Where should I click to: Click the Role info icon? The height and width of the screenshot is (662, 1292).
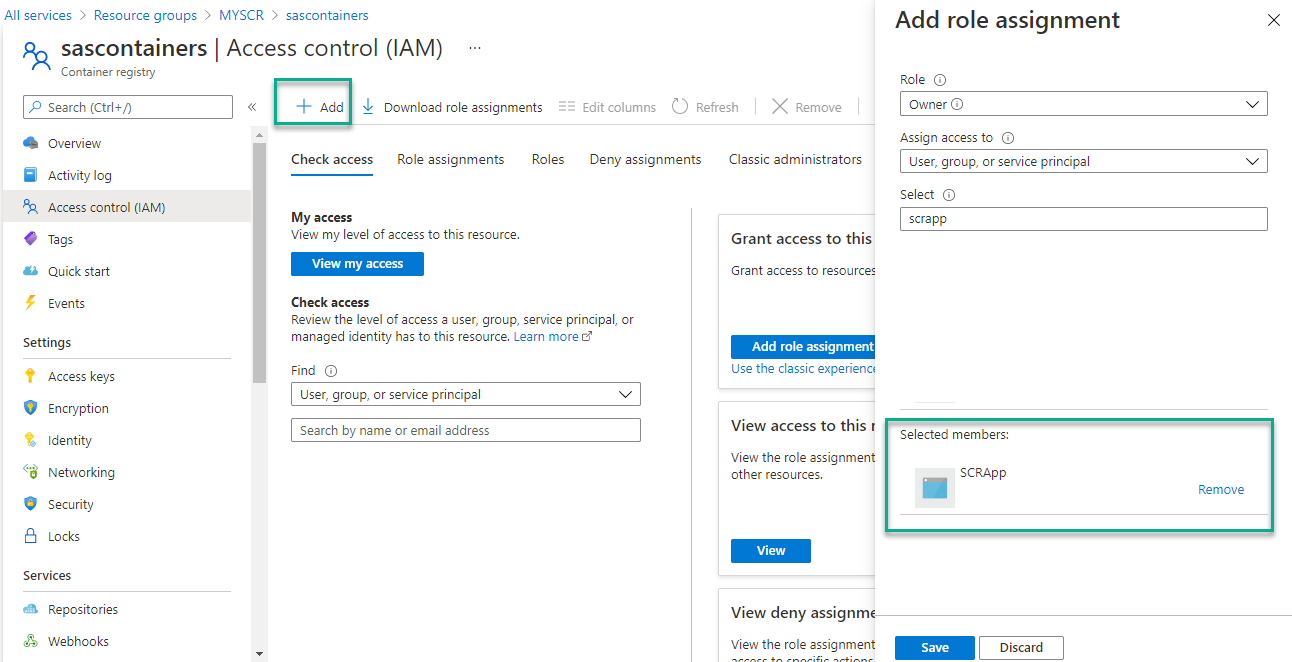pyautogui.click(x=939, y=80)
